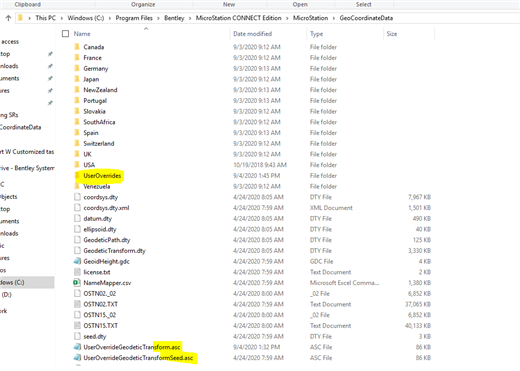Select Windows (C:) drive in navigation pane
The image size is (520, 371).
[x=27, y=282]
